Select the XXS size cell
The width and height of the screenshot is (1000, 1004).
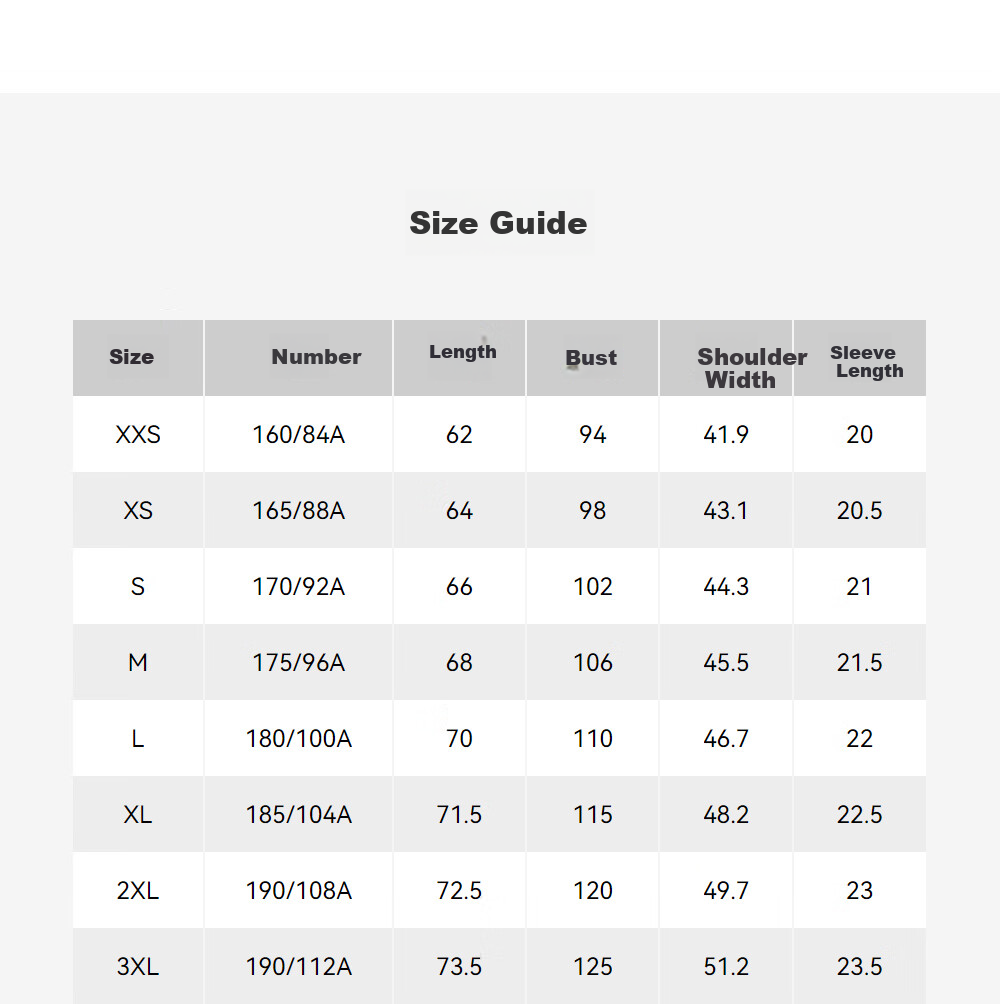tap(138, 435)
